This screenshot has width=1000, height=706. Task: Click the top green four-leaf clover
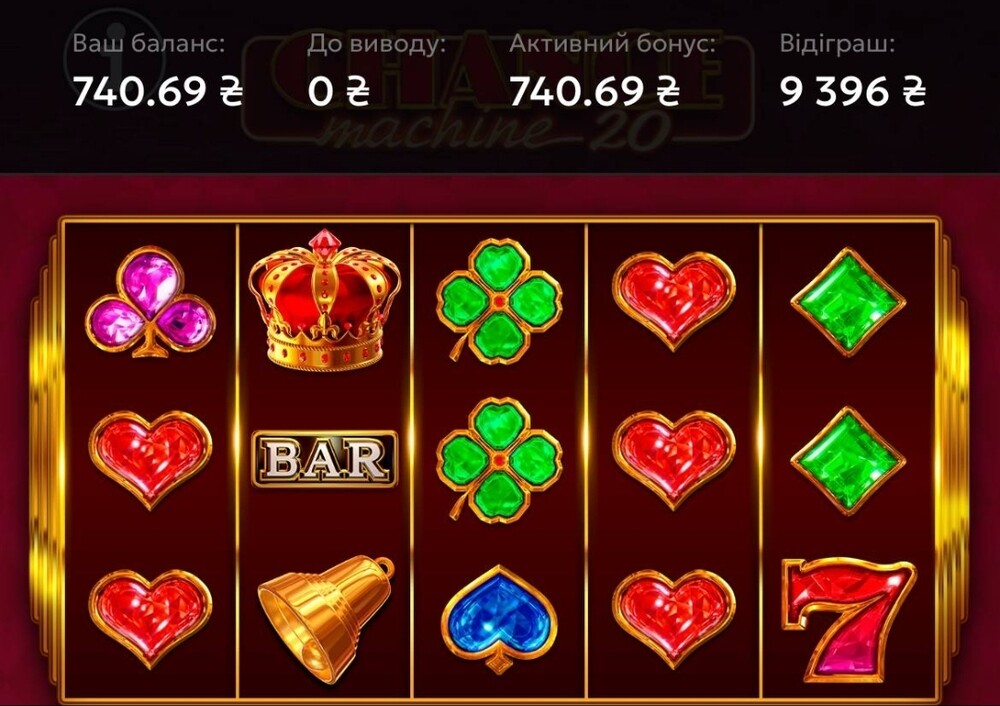(x=499, y=301)
